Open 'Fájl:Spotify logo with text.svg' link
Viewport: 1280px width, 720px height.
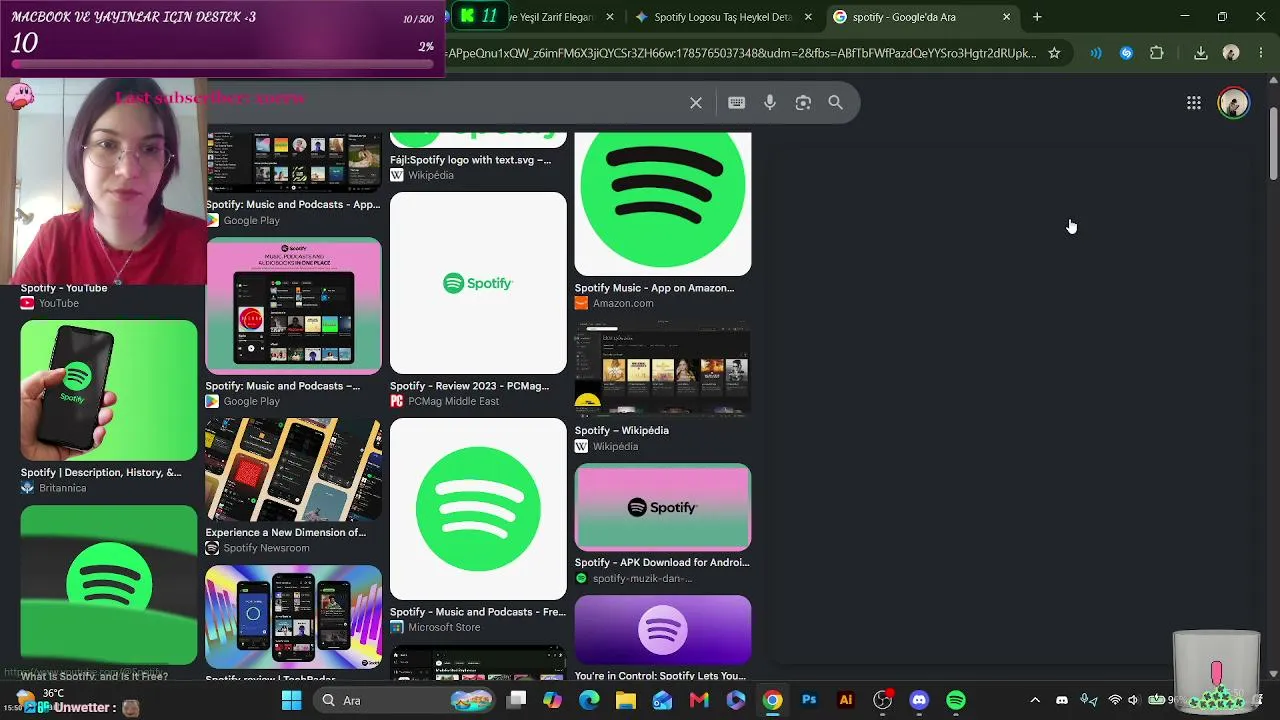point(470,160)
